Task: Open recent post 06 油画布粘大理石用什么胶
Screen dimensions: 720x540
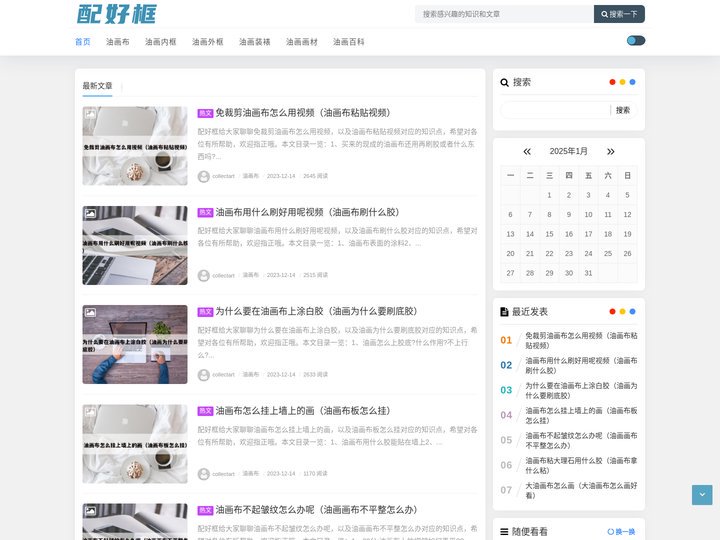Action: 581,466
